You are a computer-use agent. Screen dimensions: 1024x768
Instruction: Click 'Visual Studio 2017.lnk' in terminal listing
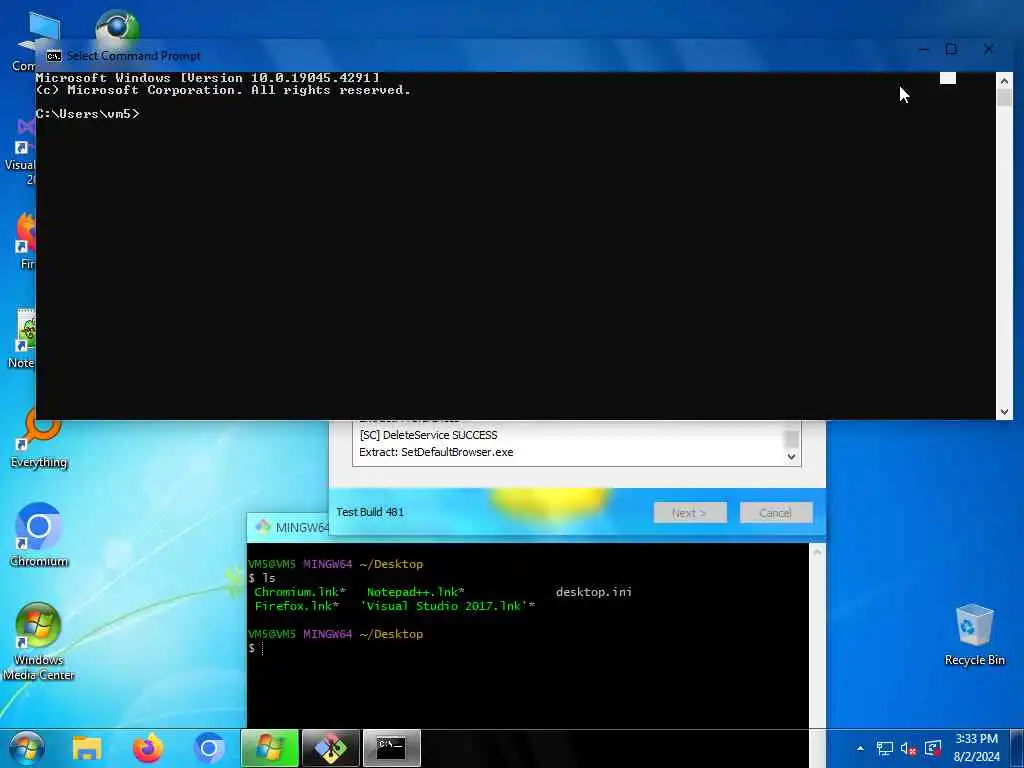[x=448, y=606]
